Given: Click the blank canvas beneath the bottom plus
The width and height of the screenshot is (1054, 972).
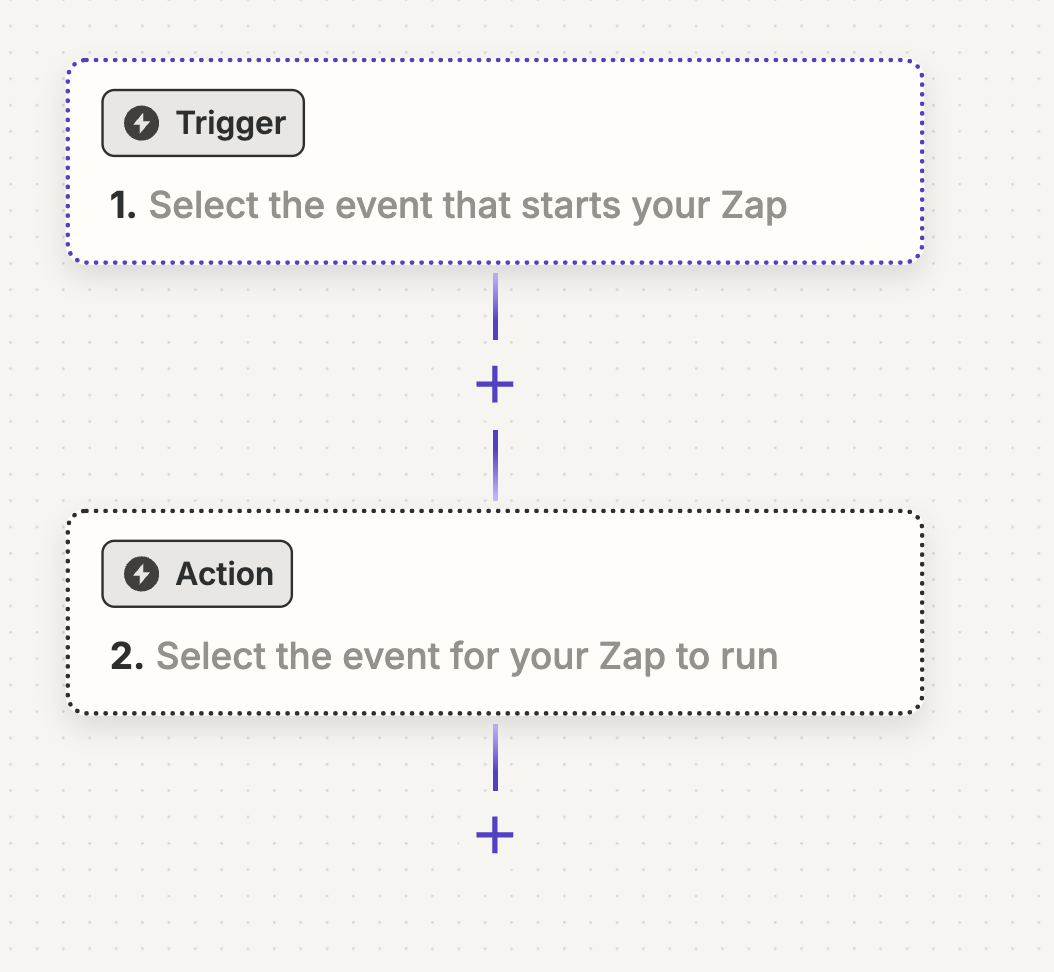Looking at the screenshot, I should (495, 920).
